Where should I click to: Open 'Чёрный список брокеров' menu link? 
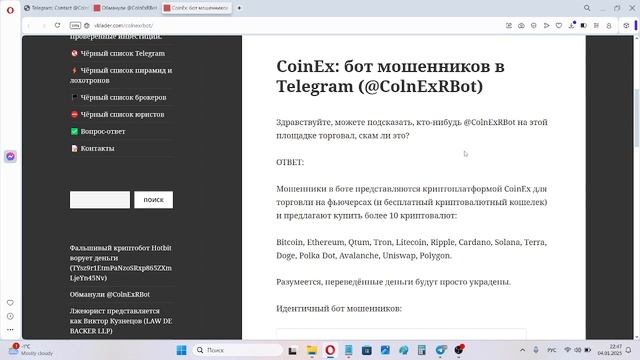coord(118,98)
